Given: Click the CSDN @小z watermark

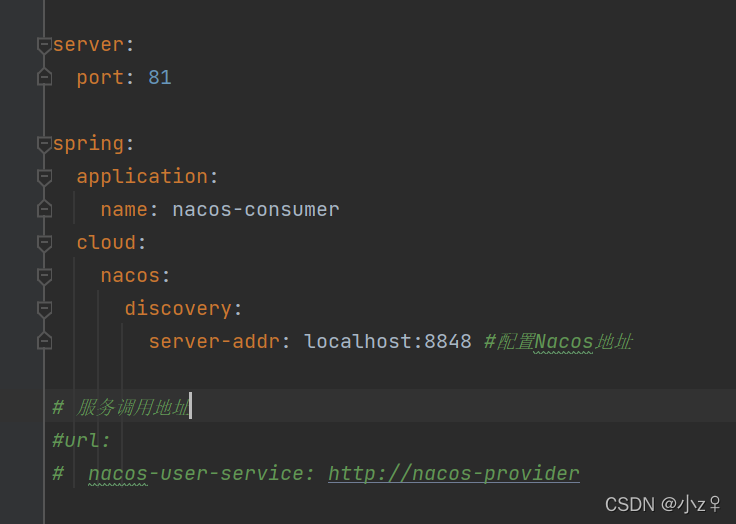Looking at the screenshot, I should (x=662, y=503).
